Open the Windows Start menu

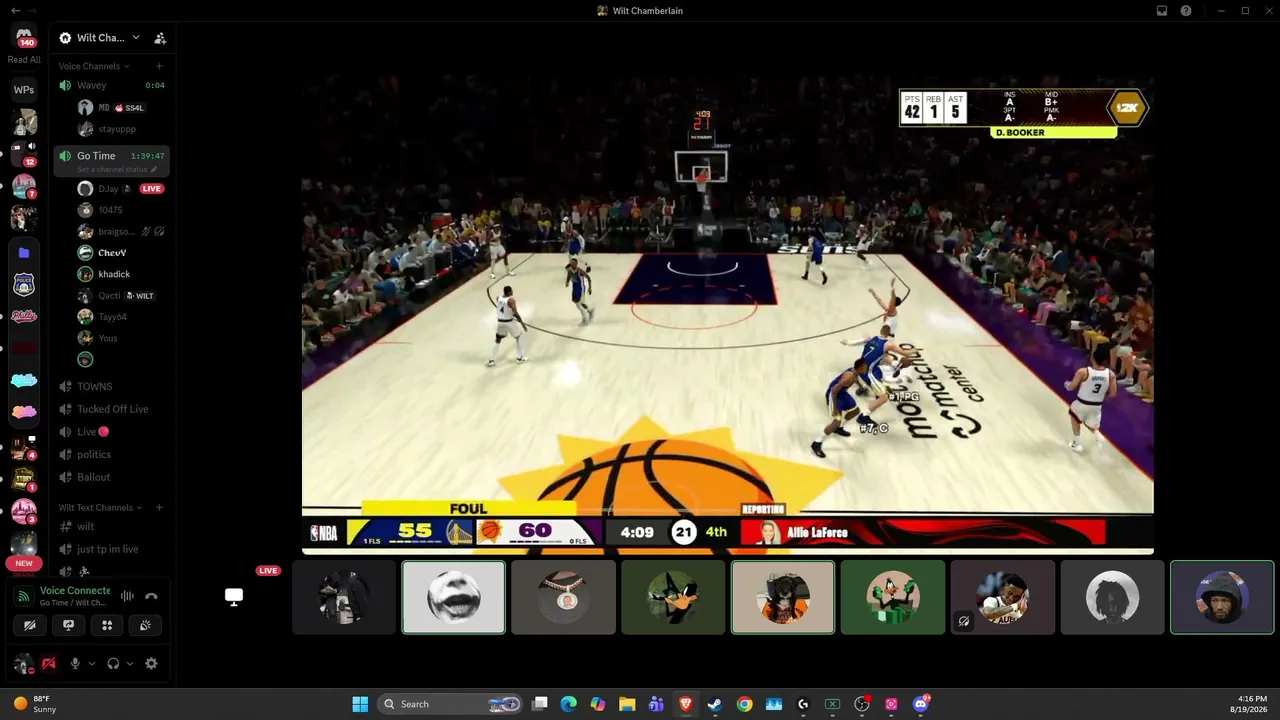coord(360,704)
